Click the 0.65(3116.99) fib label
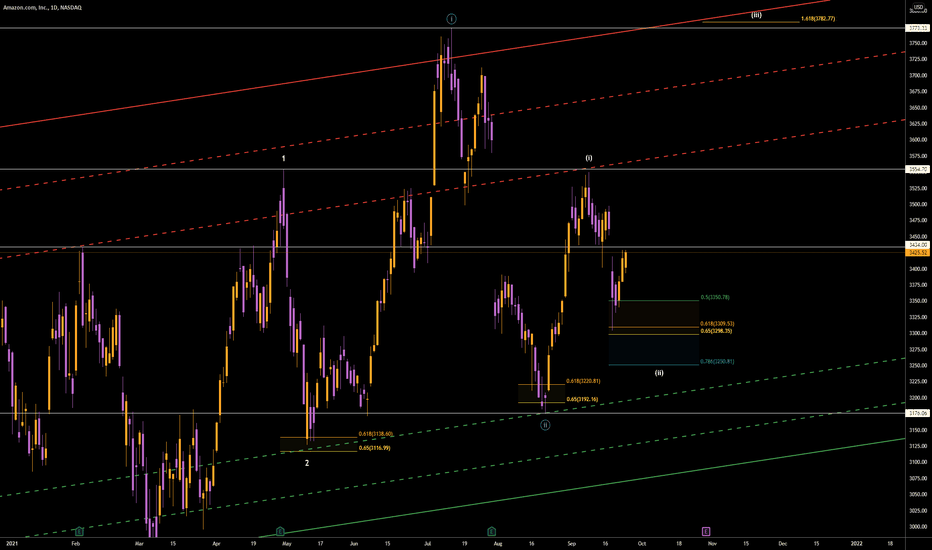 pyautogui.click(x=374, y=448)
